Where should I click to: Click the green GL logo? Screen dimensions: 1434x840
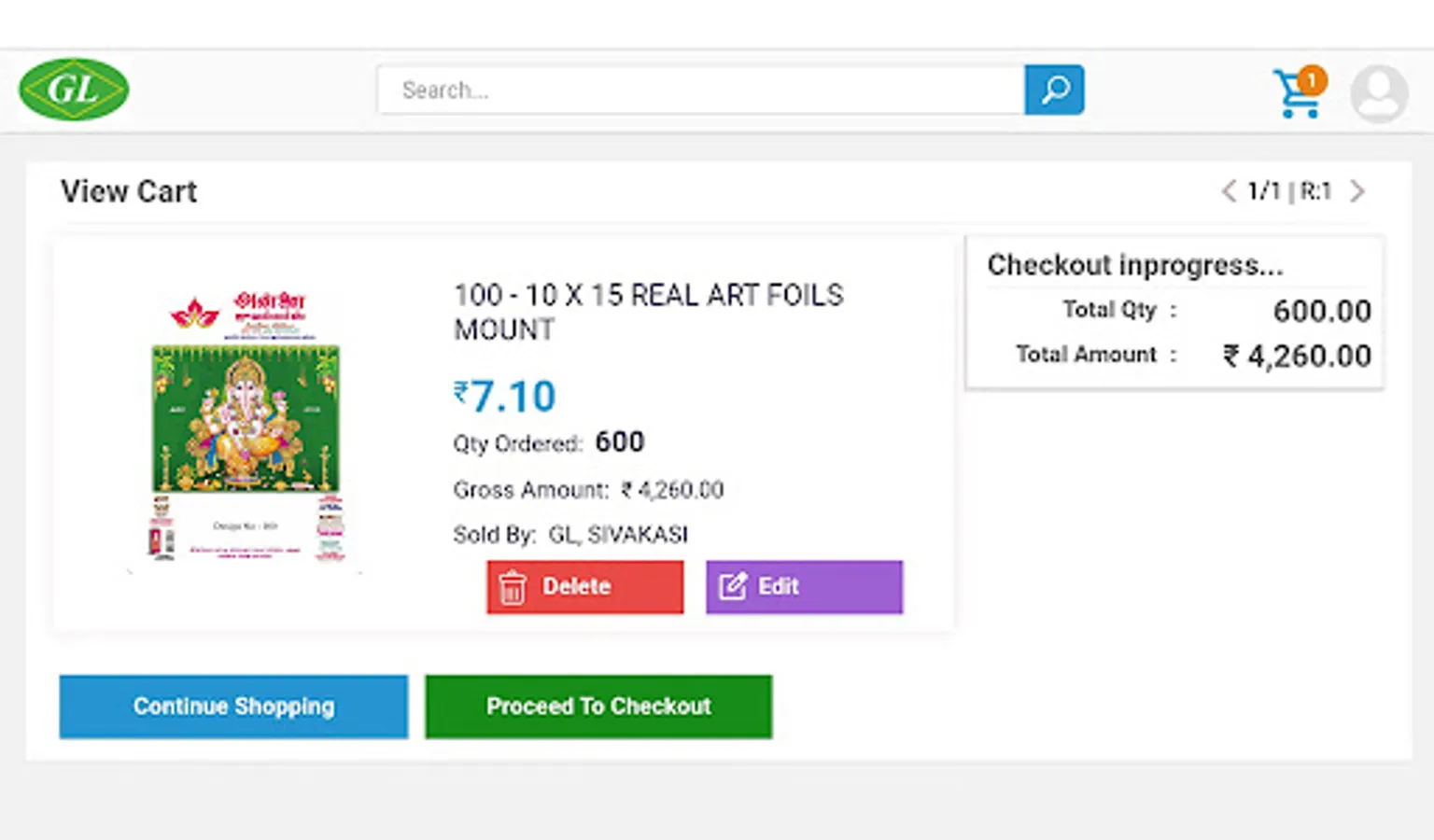74,90
